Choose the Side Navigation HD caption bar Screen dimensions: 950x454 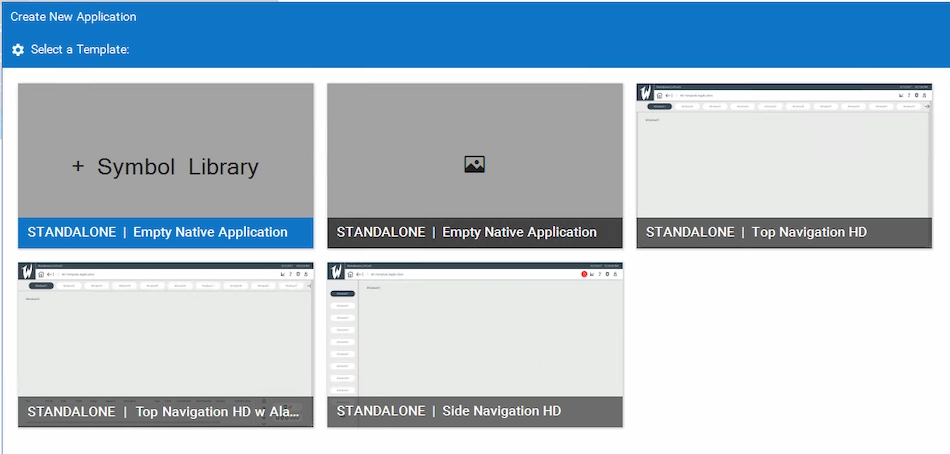(x=475, y=411)
